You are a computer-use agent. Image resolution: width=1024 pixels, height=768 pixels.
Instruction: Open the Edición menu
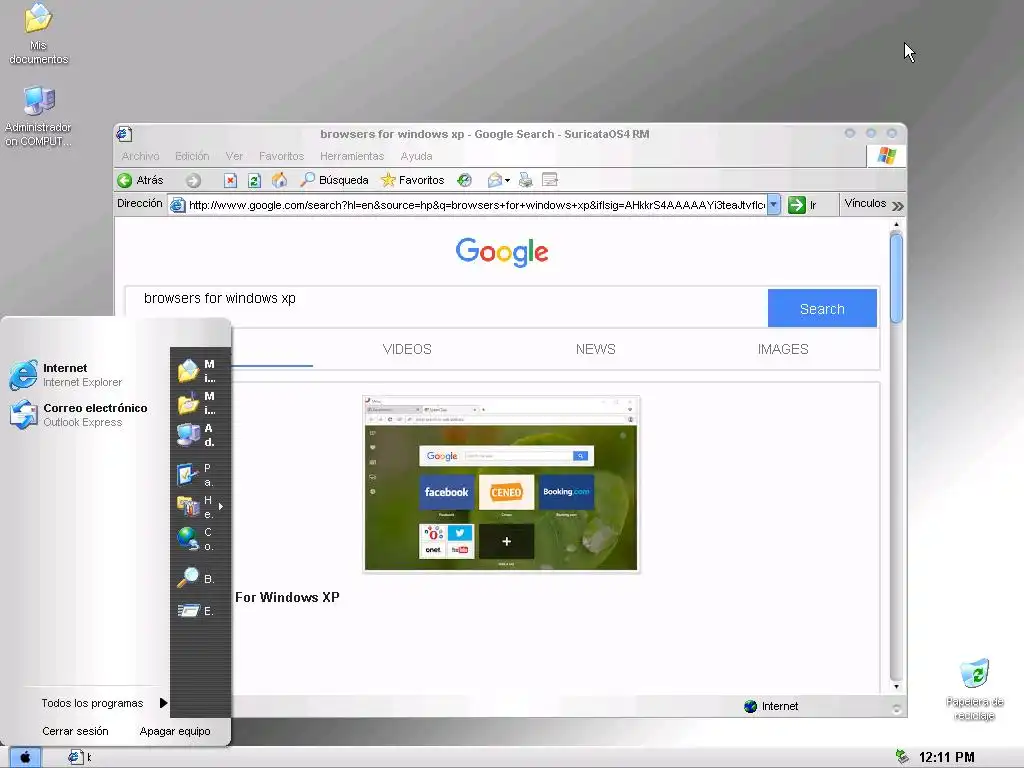[x=192, y=156]
